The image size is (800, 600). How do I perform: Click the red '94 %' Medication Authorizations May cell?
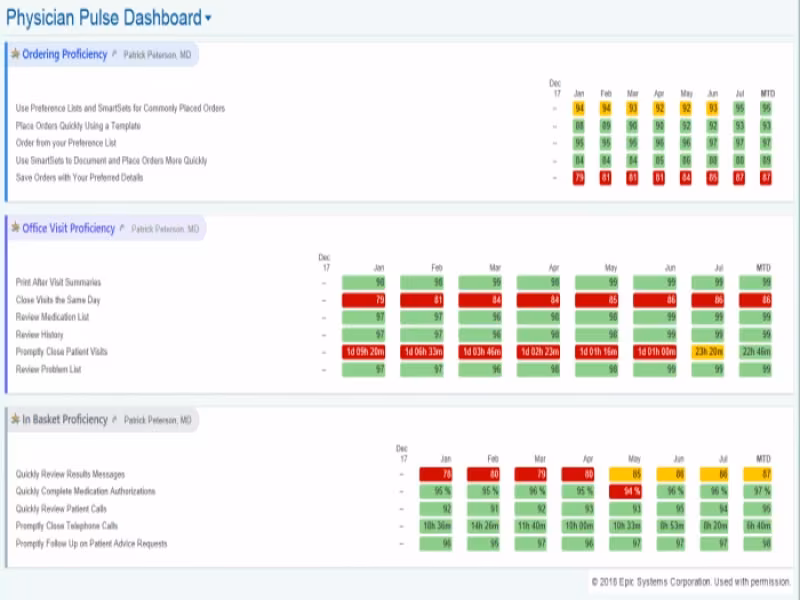point(626,491)
